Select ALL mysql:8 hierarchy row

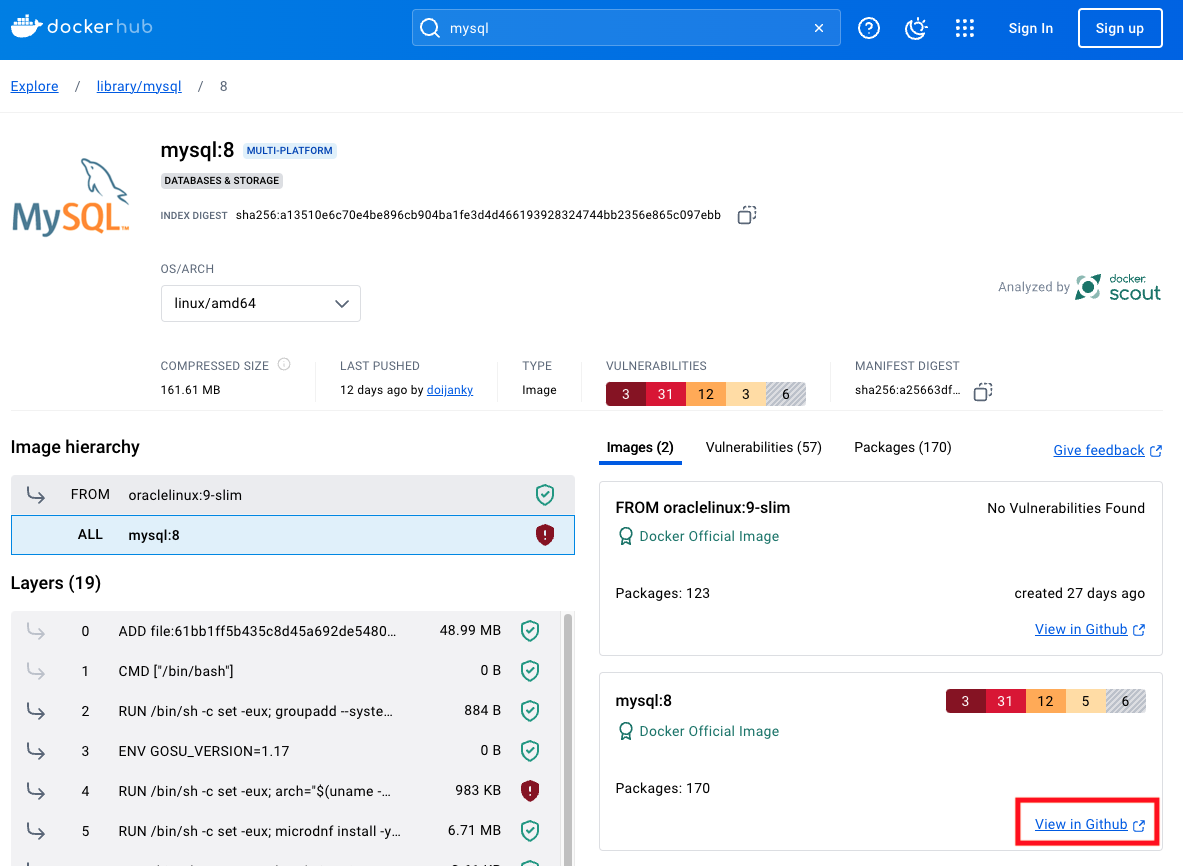coord(293,535)
